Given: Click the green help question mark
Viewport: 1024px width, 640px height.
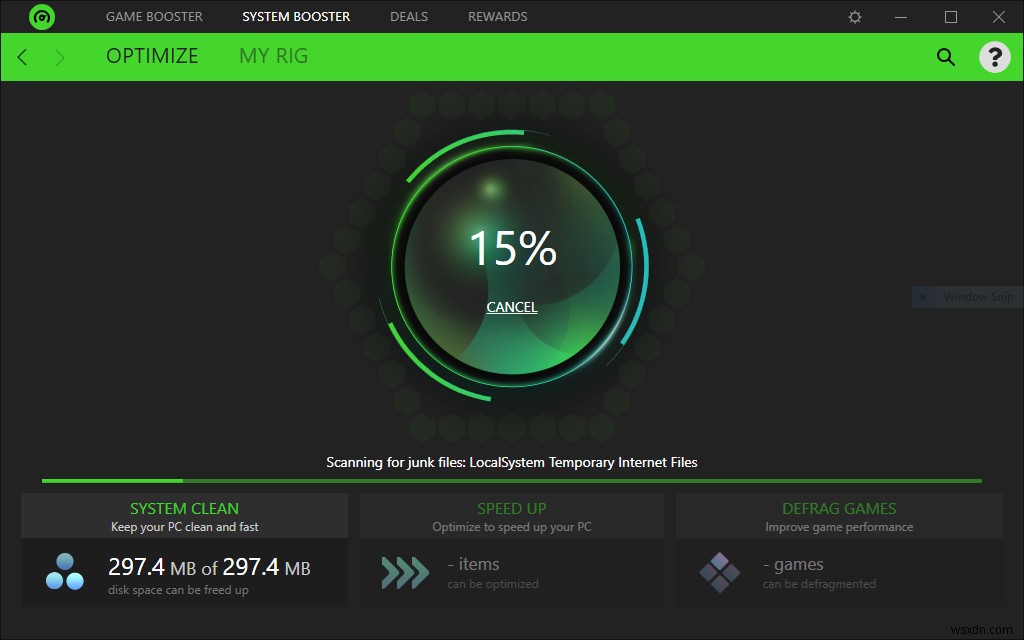Looking at the screenshot, I should [x=994, y=57].
